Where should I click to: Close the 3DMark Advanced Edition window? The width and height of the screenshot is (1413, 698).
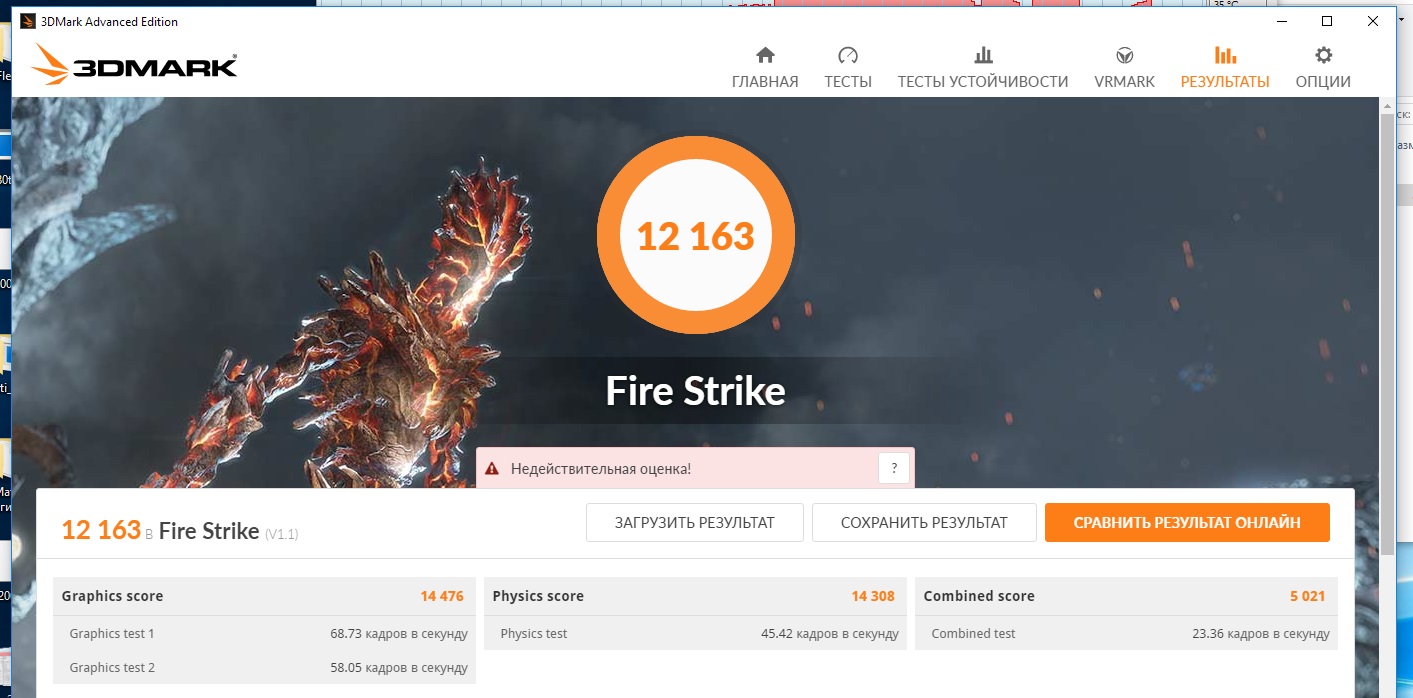(x=1373, y=21)
